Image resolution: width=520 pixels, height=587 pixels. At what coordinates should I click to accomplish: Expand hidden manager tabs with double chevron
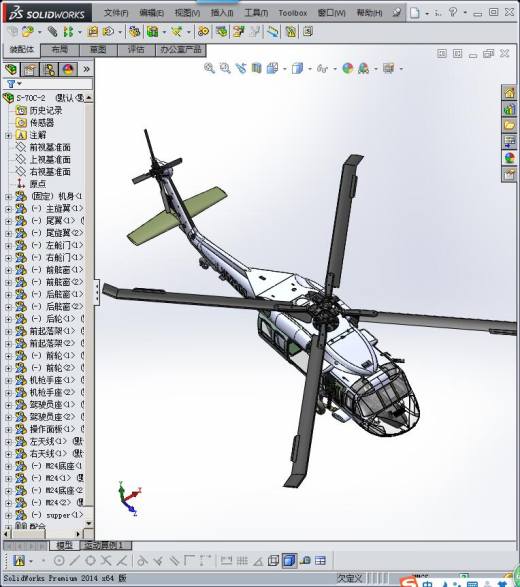tap(86, 70)
